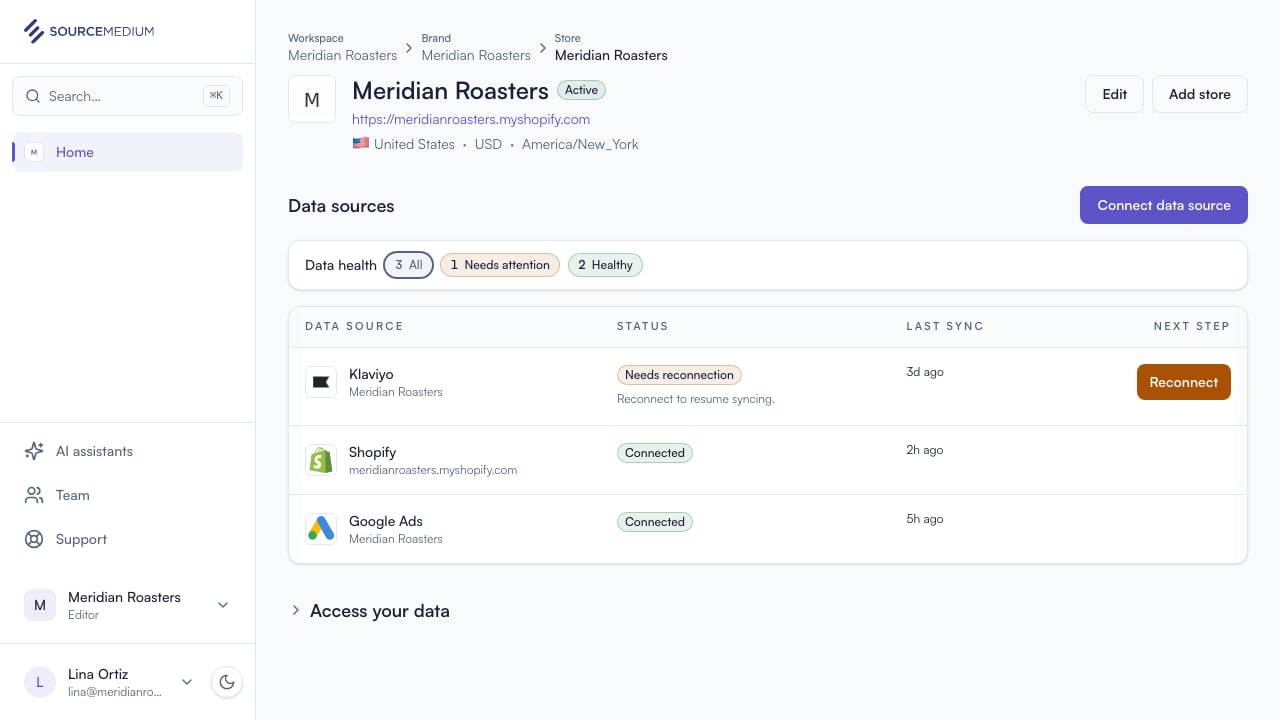Viewport: 1280px width, 720px height.
Task: Click the Search input field
Action: [x=128, y=96]
